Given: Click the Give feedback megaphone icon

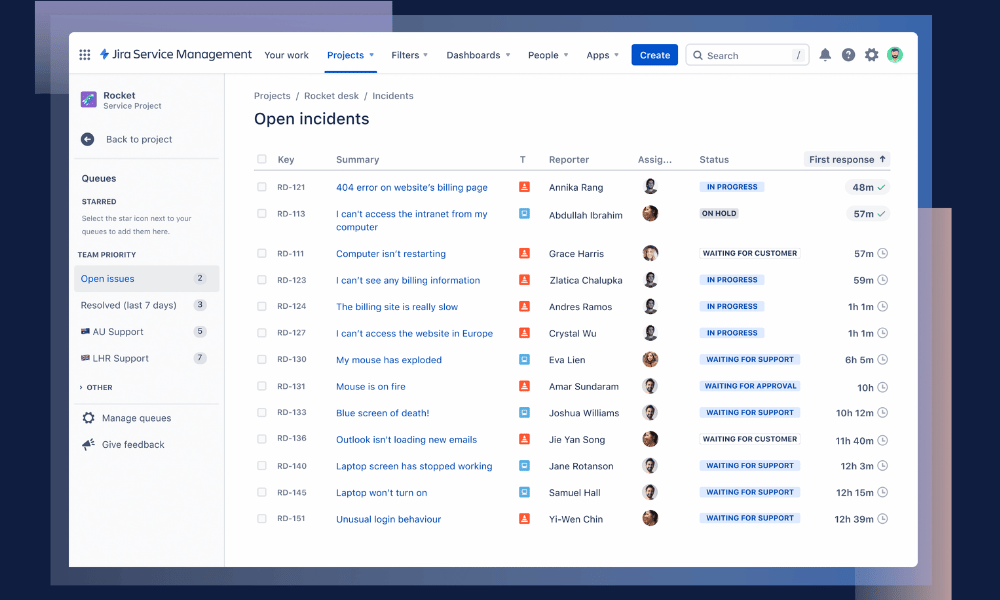Looking at the screenshot, I should point(88,444).
